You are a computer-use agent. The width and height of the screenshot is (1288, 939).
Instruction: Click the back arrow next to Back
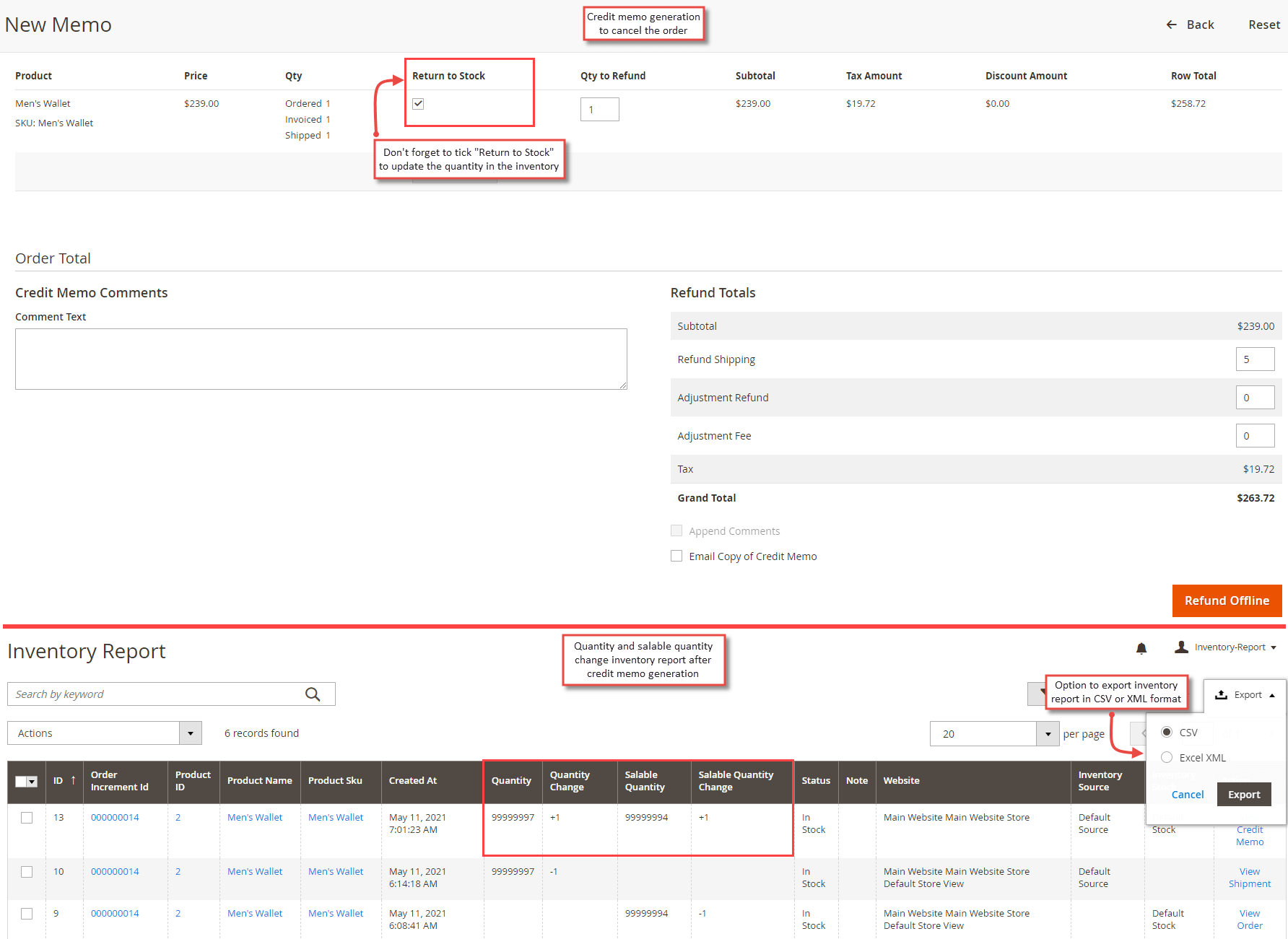pyautogui.click(x=1171, y=24)
